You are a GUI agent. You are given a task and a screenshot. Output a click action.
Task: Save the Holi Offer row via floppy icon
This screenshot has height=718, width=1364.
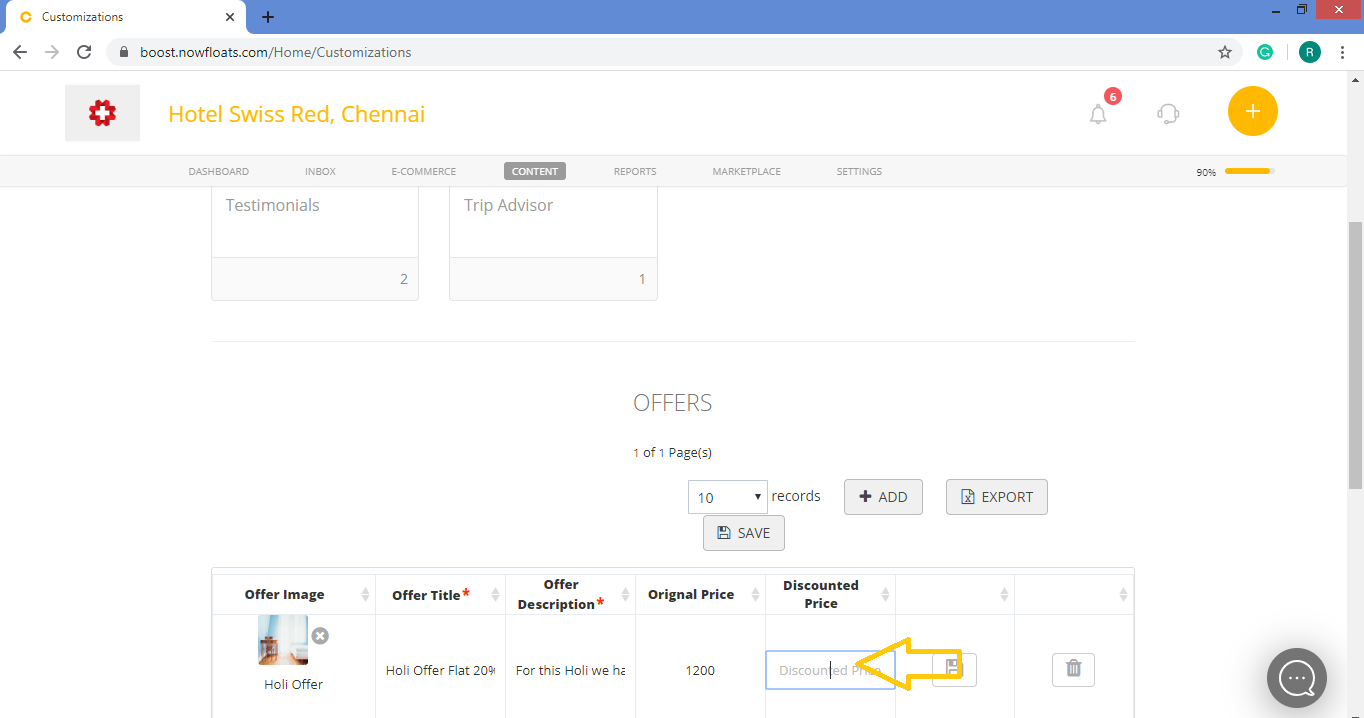tap(954, 669)
